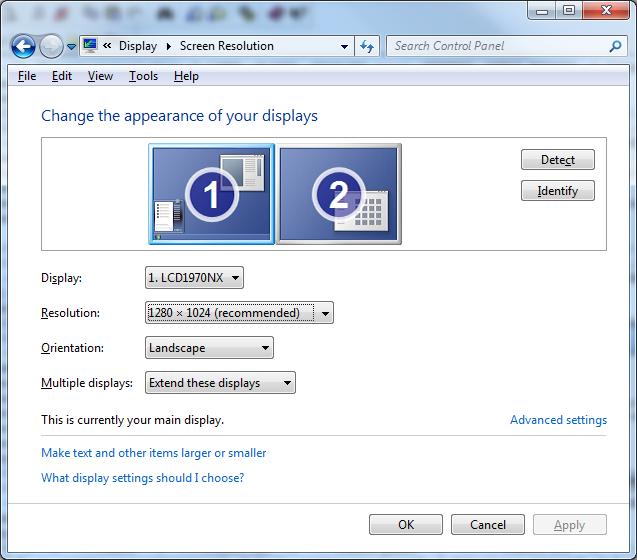Click the Detect button
637x560 pixels.
558,160
